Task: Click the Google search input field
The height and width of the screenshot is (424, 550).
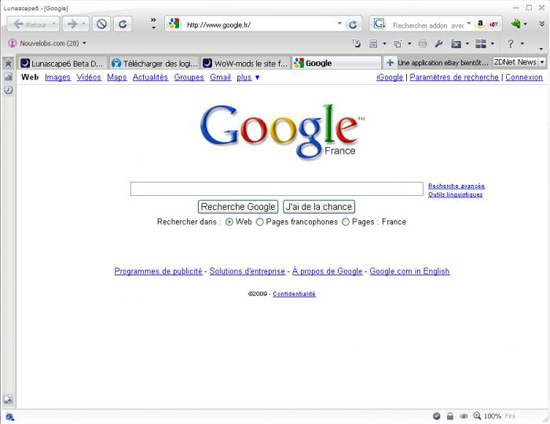Action: point(277,189)
